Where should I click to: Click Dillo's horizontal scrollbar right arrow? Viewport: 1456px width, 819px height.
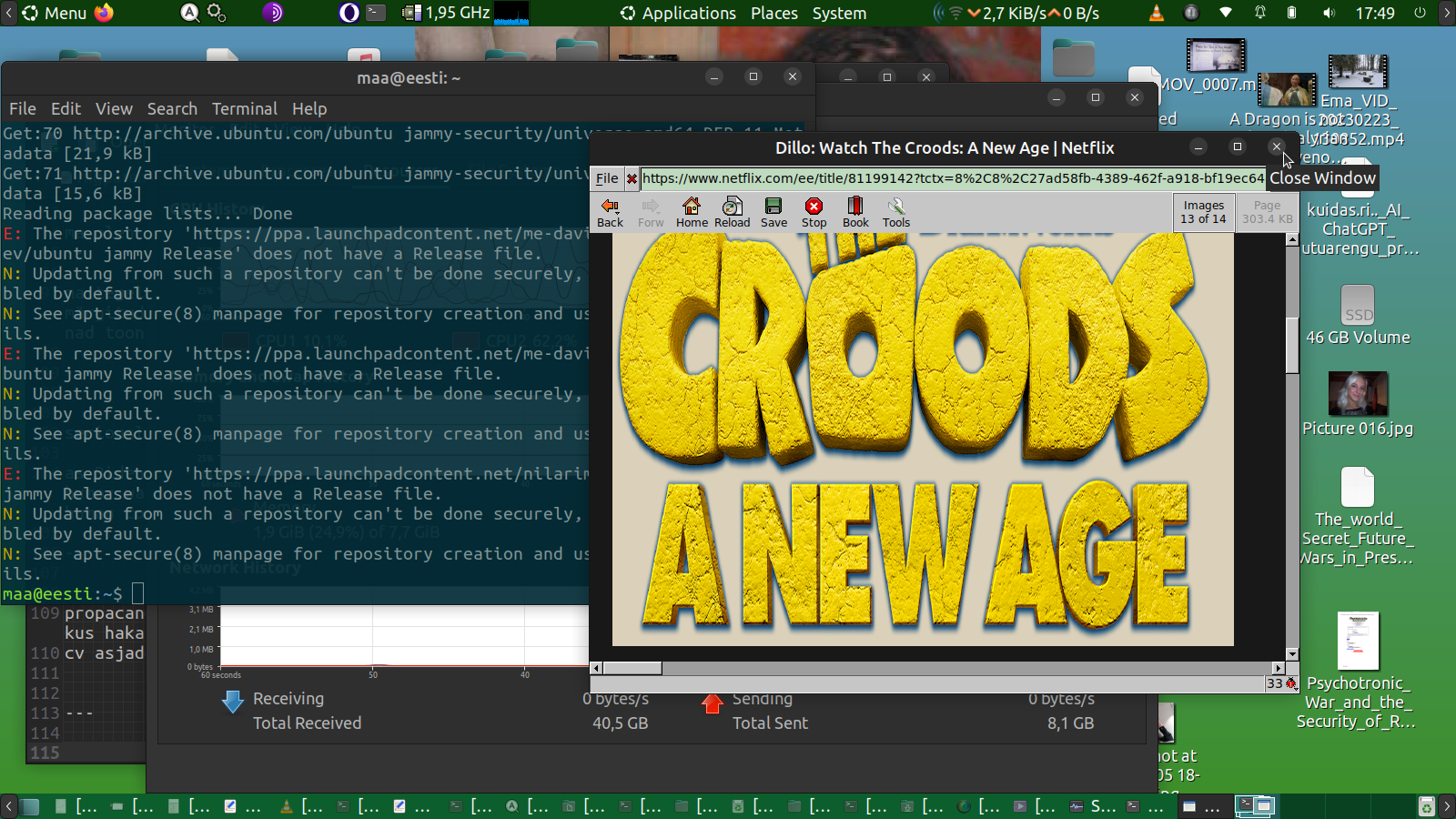pyautogui.click(x=1278, y=668)
